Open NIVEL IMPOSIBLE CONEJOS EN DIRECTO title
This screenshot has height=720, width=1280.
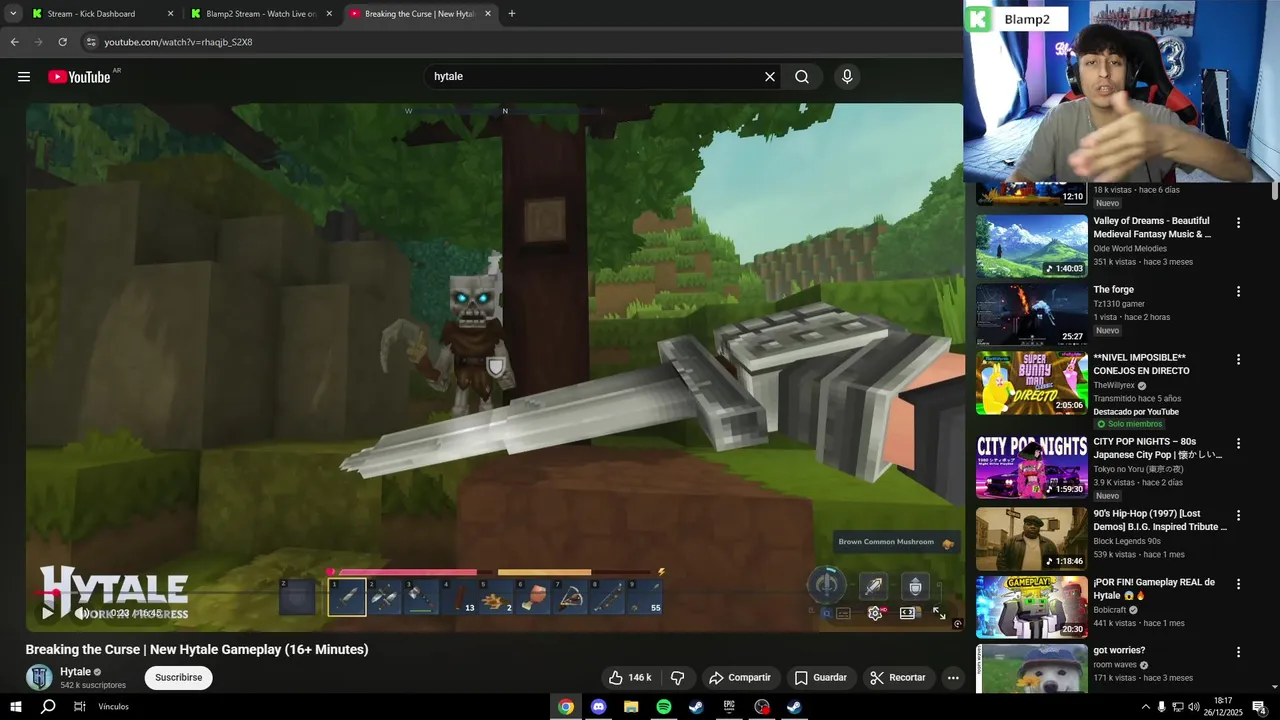(1141, 364)
